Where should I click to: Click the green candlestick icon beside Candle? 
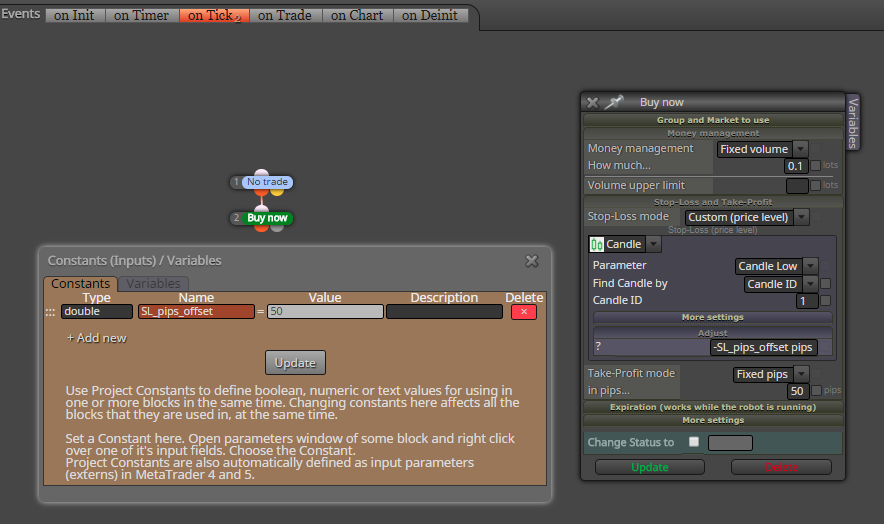[596, 244]
